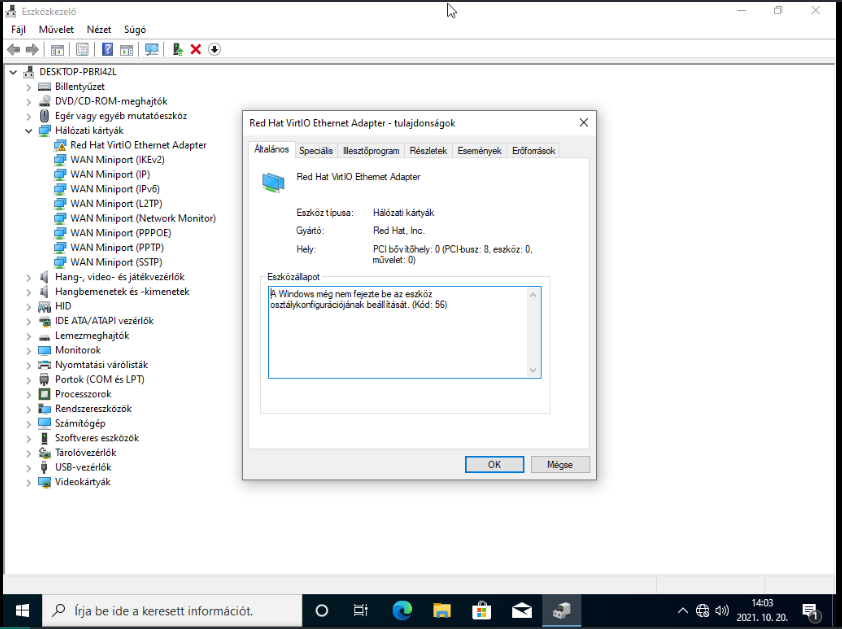Image resolution: width=842 pixels, height=629 pixels.
Task: Click inside the Eszközállapot status text box
Action: click(x=404, y=332)
